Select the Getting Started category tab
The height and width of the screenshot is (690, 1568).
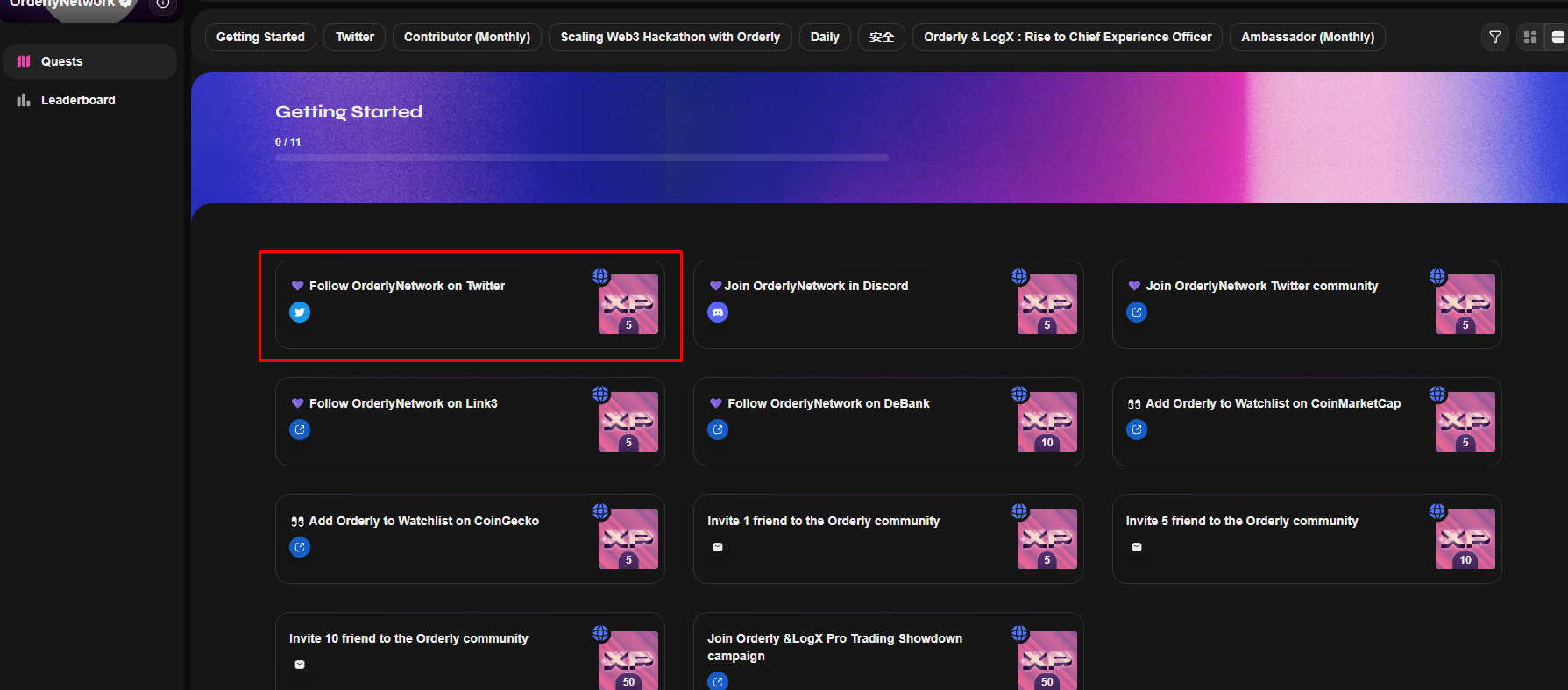[x=260, y=37]
